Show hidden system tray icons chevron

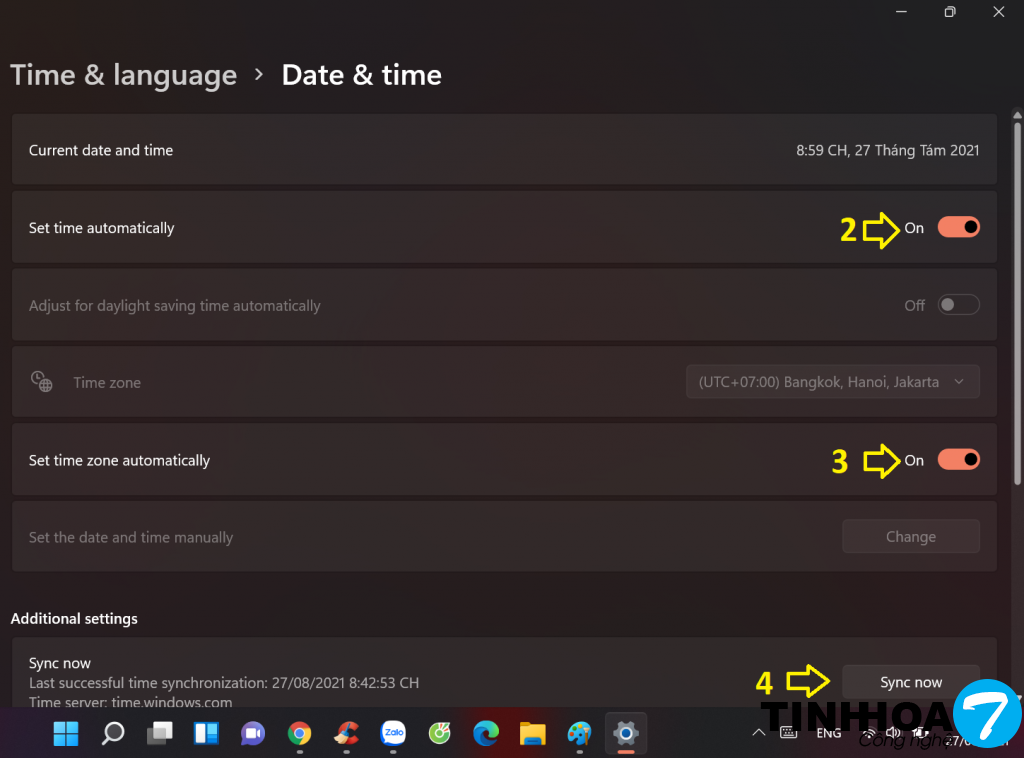pyautogui.click(x=759, y=733)
